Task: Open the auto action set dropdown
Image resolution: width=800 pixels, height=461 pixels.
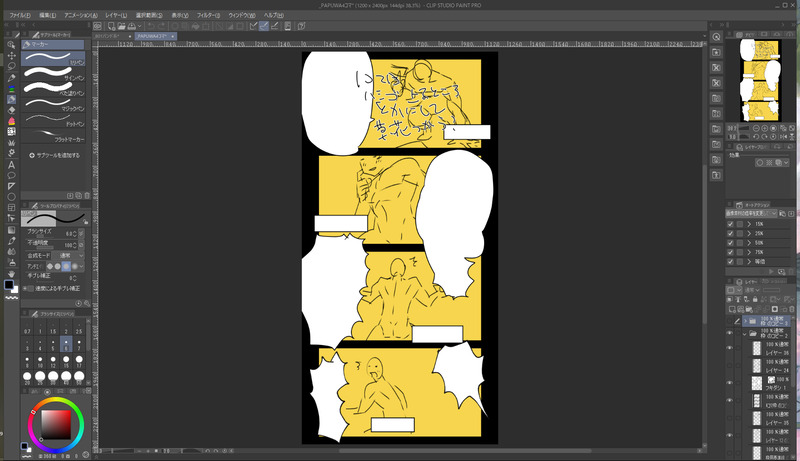Action: tap(752, 213)
